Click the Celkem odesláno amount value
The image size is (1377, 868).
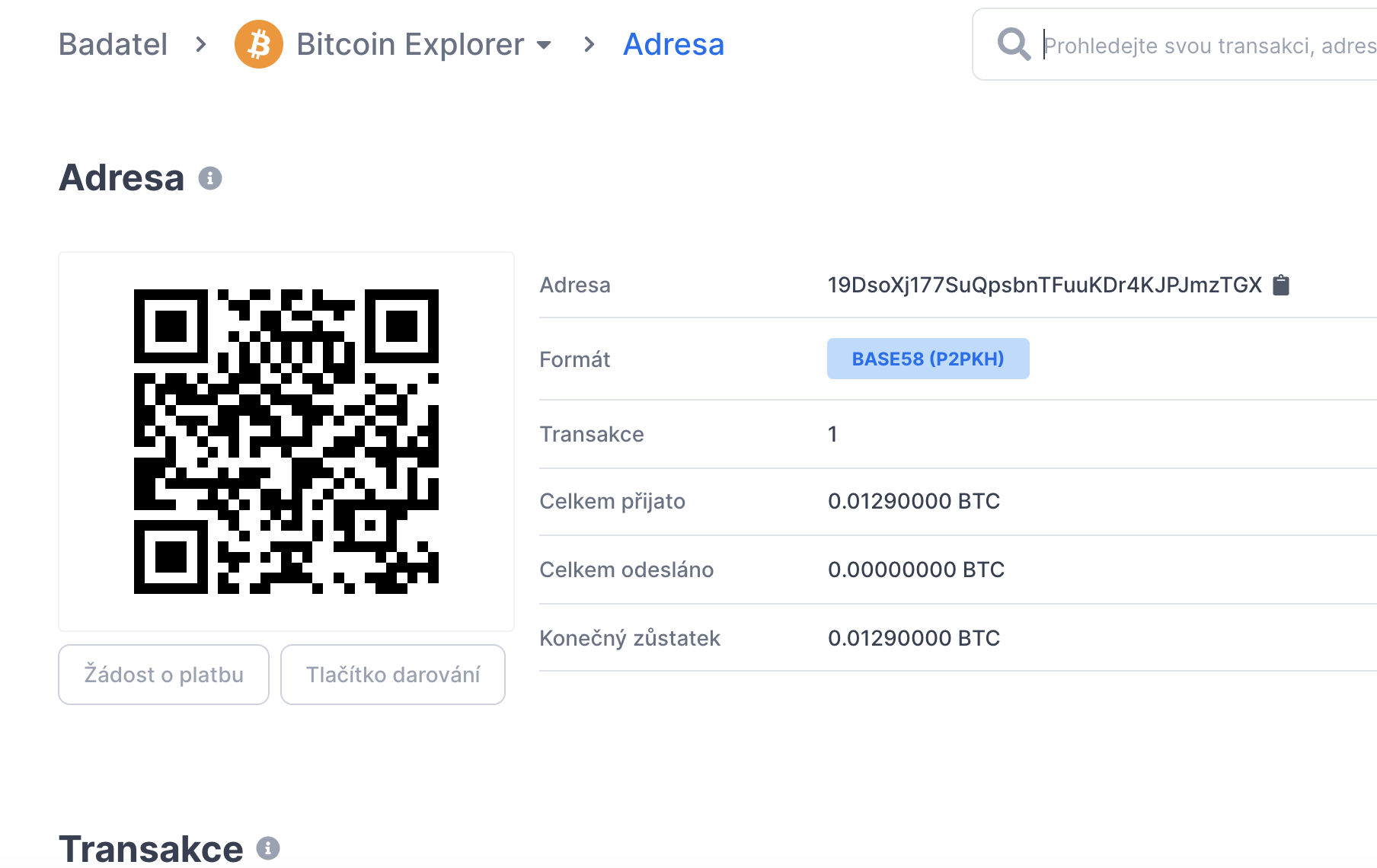[916, 570]
